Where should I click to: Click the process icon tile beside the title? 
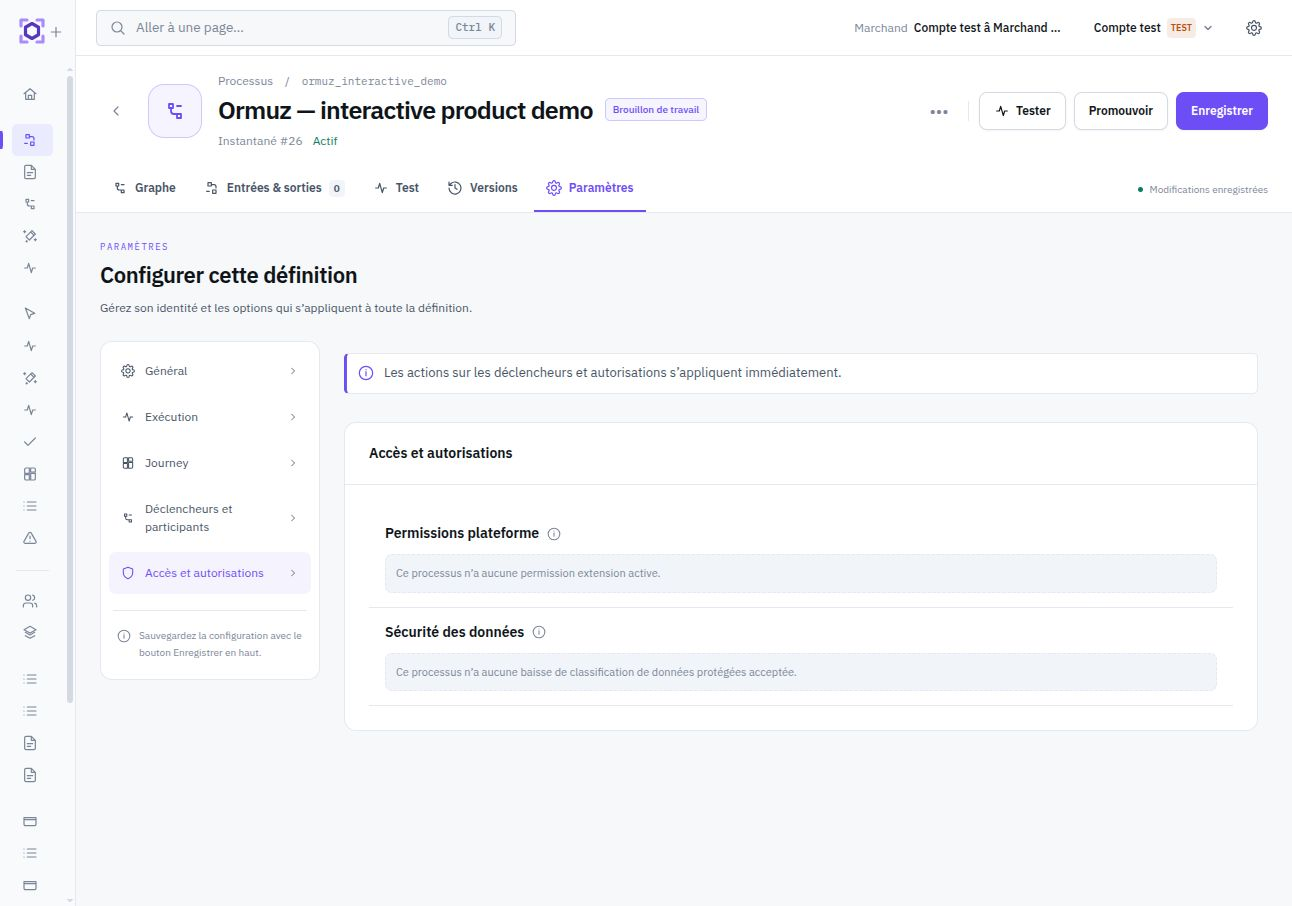click(x=175, y=111)
